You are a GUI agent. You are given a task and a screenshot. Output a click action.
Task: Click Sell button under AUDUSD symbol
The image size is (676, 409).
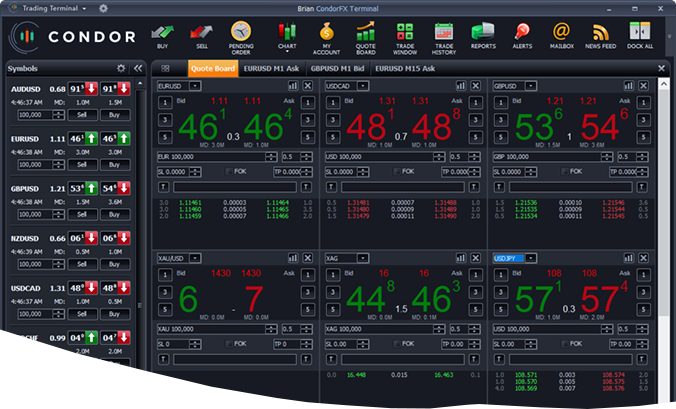pos(82,115)
